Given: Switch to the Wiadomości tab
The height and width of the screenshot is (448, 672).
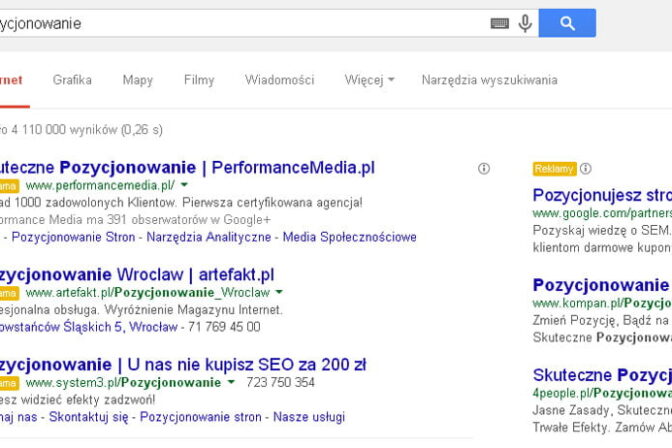Looking at the screenshot, I should pyautogui.click(x=279, y=80).
